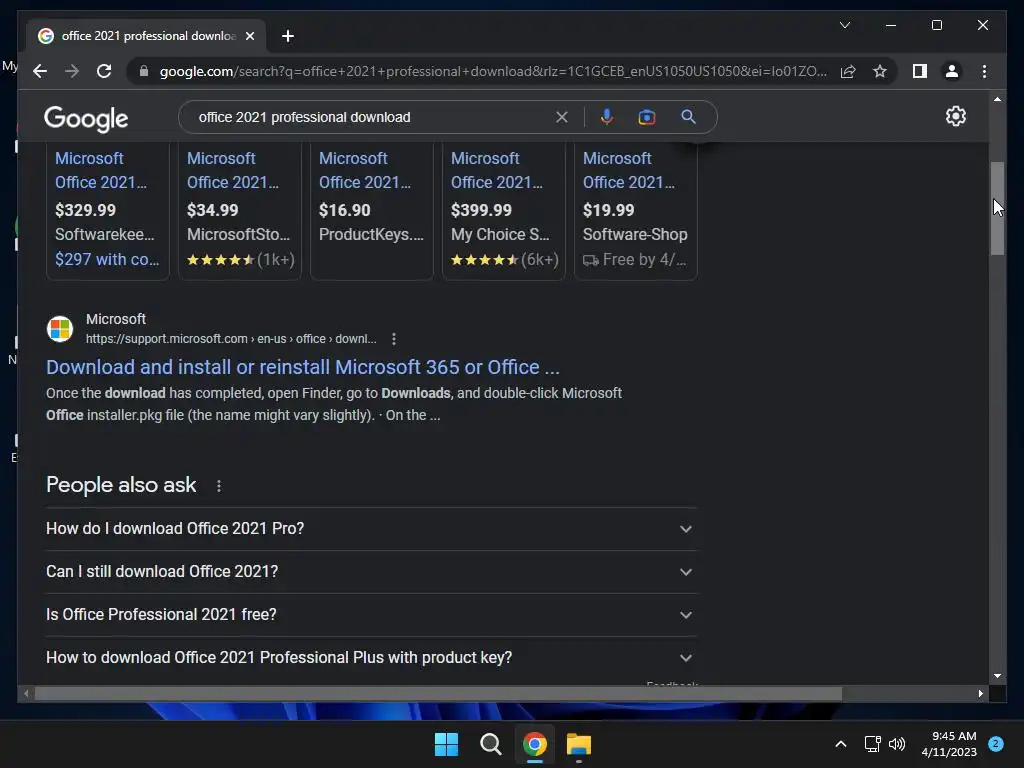Screen dimensions: 1024x768
Task: Click the horizontal scroll right arrow
Action: [980, 694]
